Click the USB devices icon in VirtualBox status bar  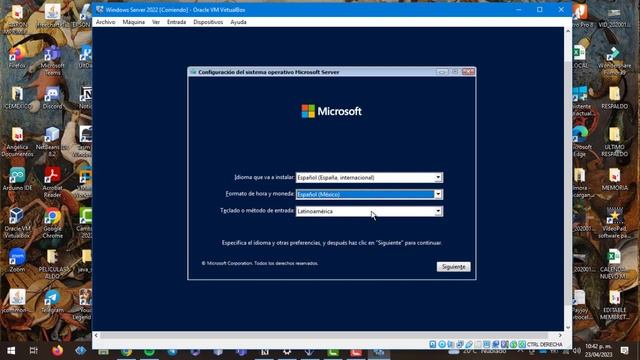click(469, 344)
